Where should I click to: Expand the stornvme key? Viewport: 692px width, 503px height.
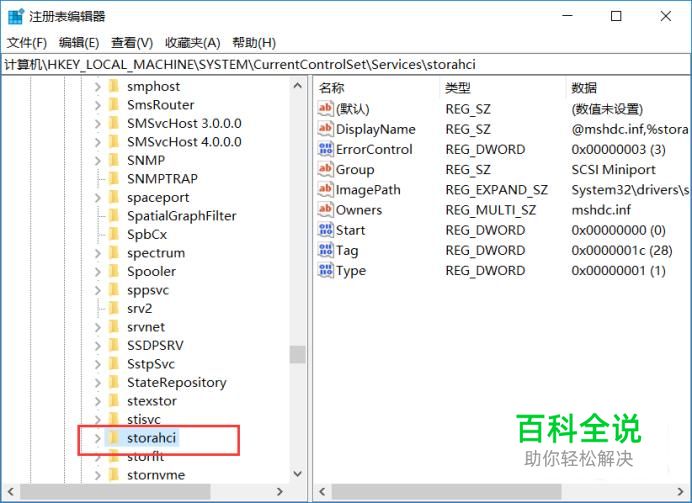pyautogui.click(x=98, y=475)
